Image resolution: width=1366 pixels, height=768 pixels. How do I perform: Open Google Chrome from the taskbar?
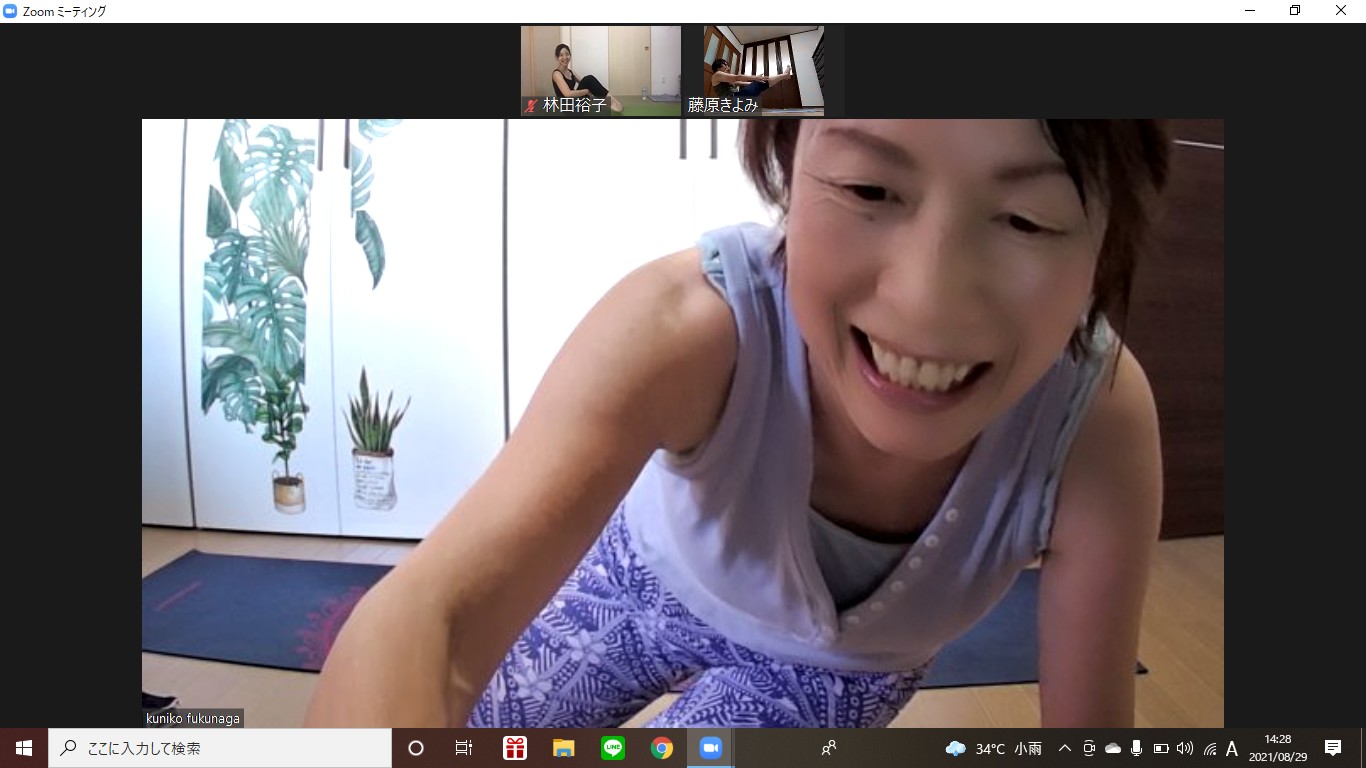[x=662, y=748]
